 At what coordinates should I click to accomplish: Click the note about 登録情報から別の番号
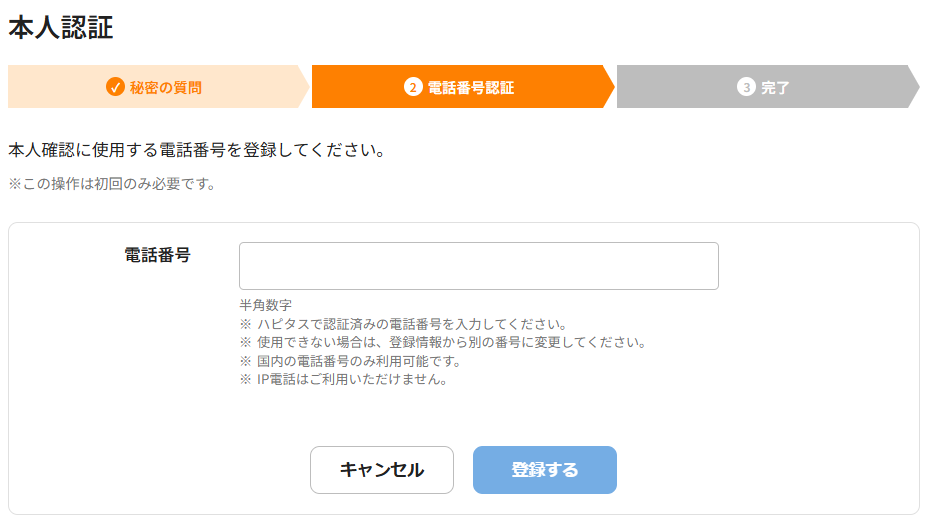442,342
